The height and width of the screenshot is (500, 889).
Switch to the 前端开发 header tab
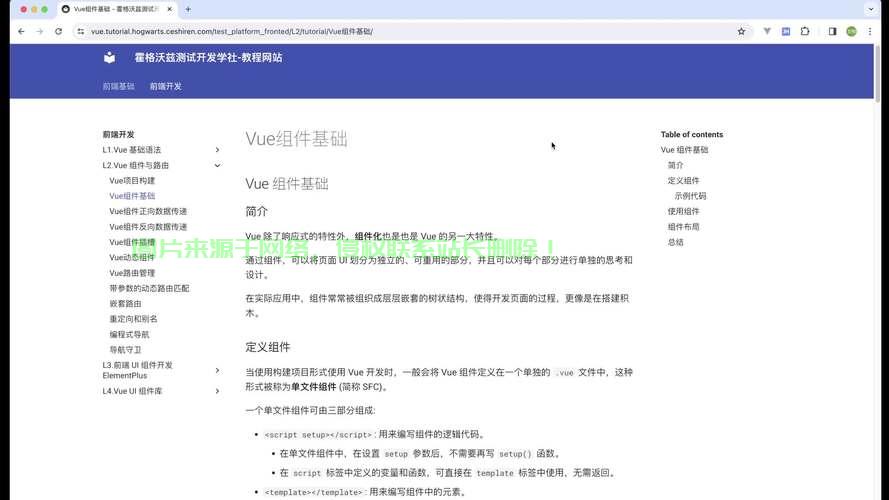point(166,87)
